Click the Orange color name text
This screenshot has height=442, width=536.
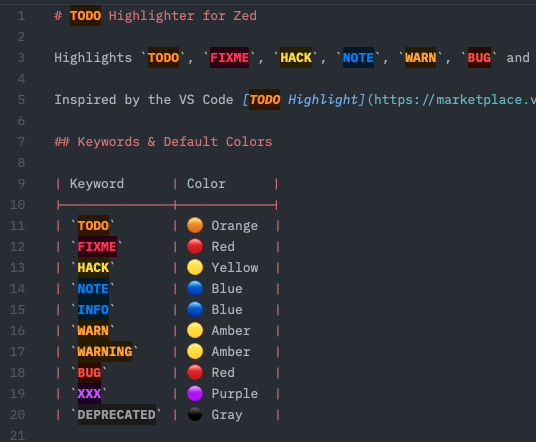[234, 226]
